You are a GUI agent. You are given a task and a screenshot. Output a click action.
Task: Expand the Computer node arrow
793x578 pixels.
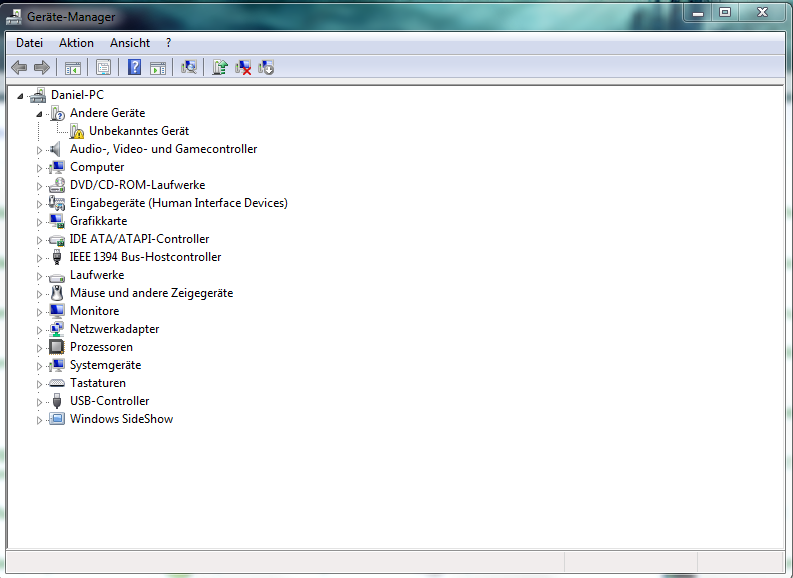click(39, 168)
